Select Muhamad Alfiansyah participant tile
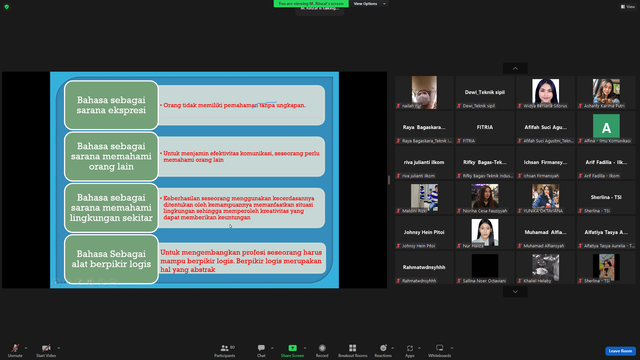Image resolution: width=640 pixels, height=360 pixels. pos(545,233)
